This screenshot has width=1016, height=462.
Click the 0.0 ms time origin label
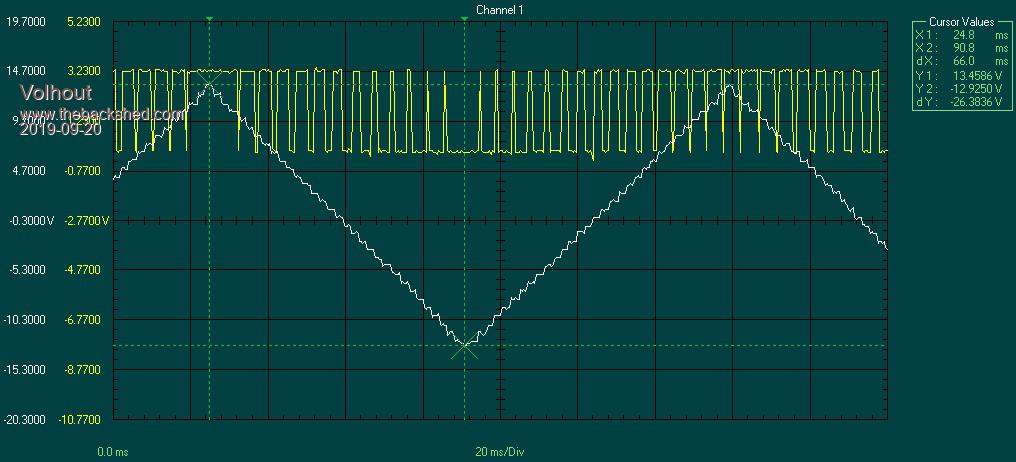pyautogui.click(x=111, y=452)
